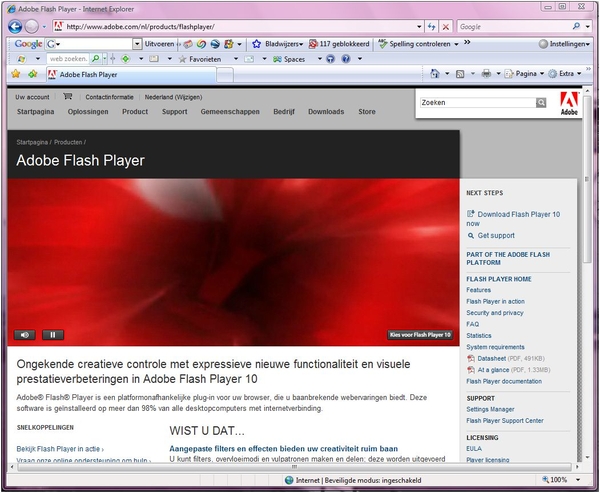The width and height of the screenshot is (600, 493).
Task: Click Bekijk Flash Player in actie link
Action: click(x=59, y=449)
